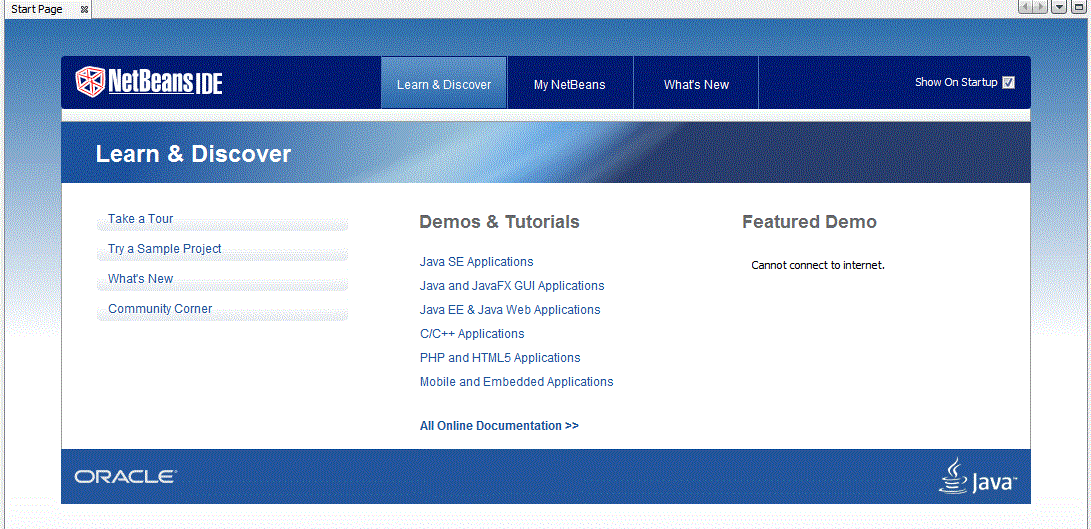Close the Start Page tab

point(84,9)
